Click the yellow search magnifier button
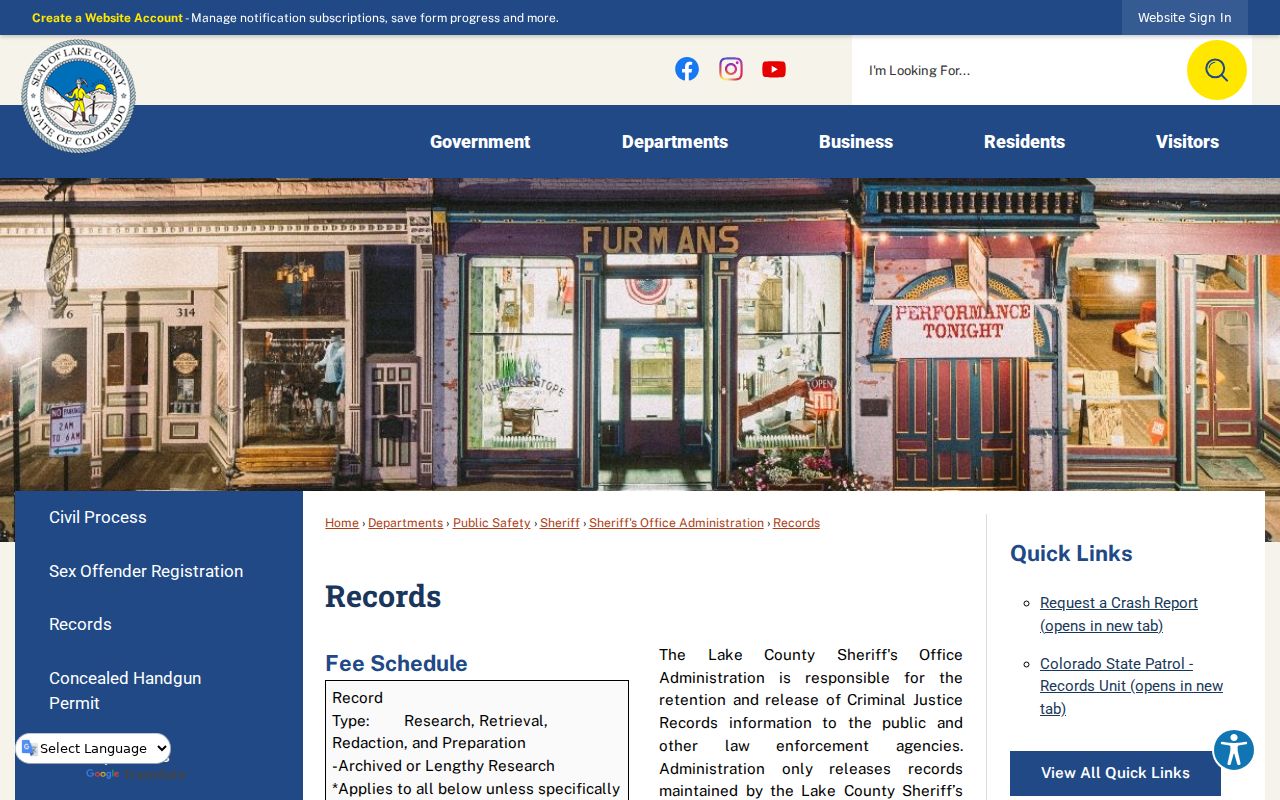Screen dimensions: 1280x800 coord(1216,70)
